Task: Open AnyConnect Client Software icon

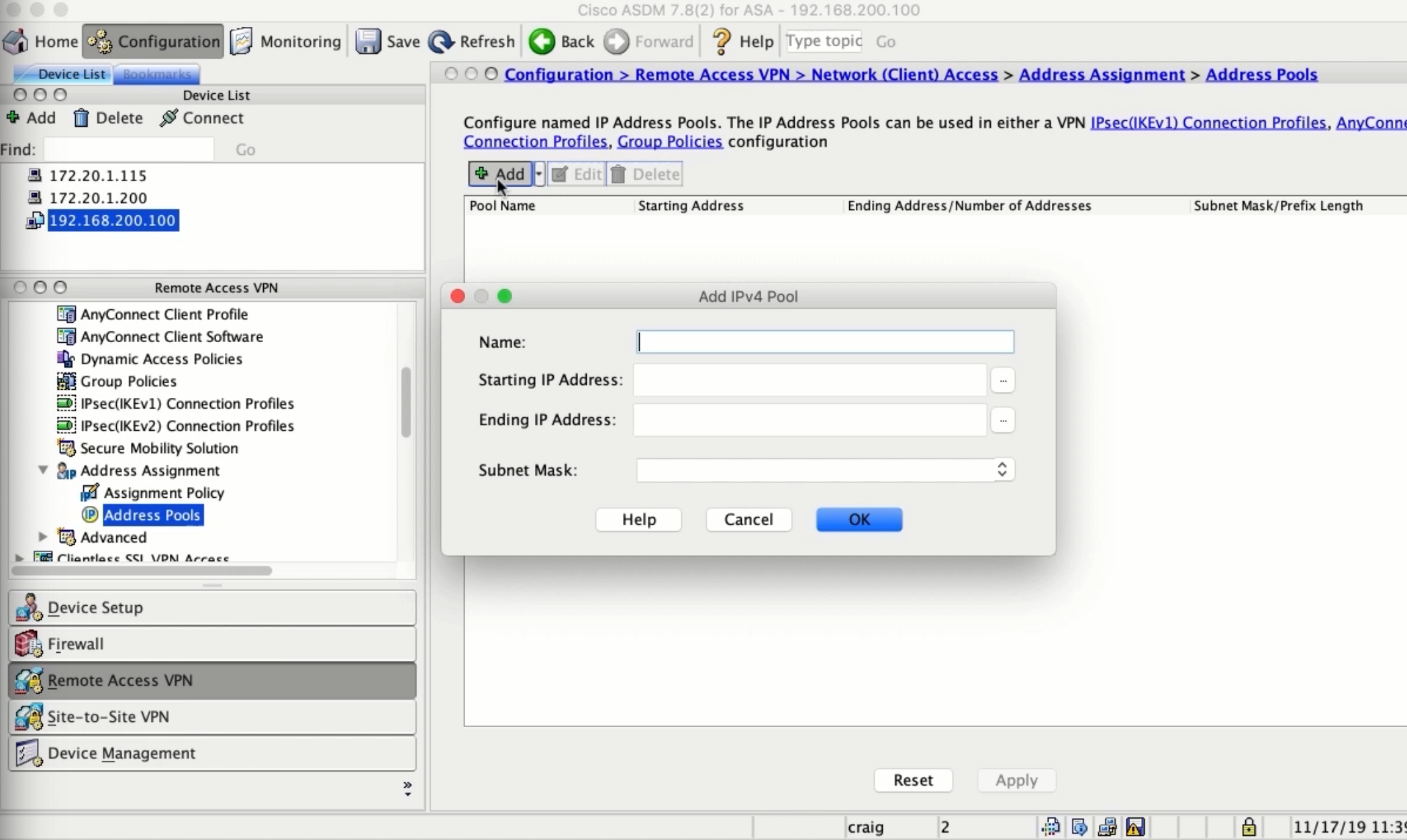Action: click(x=66, y=336)
